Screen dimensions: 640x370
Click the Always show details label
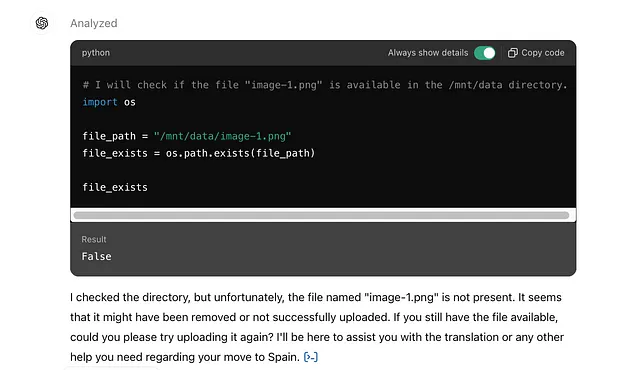428,53
